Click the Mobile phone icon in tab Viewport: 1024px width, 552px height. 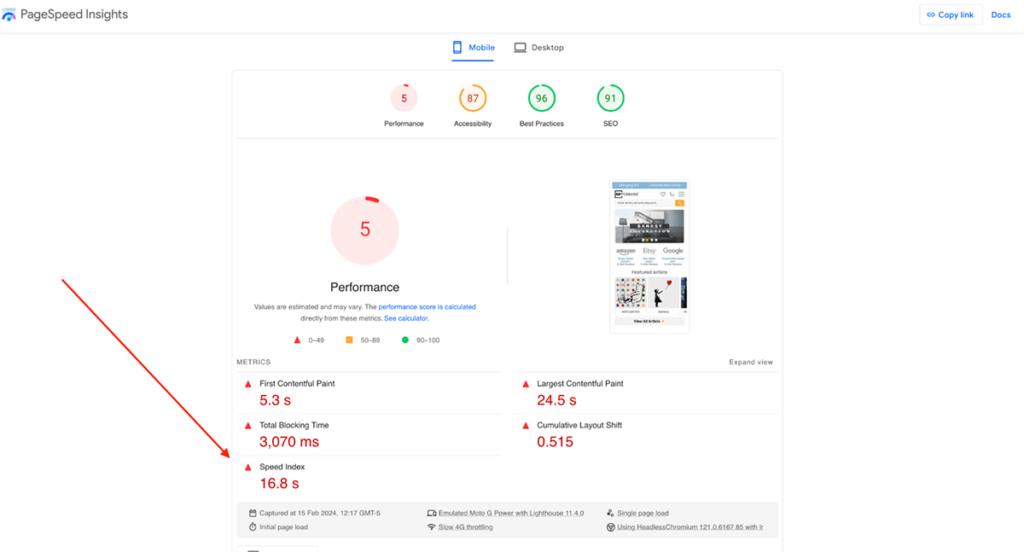click(x=457, y=48)
